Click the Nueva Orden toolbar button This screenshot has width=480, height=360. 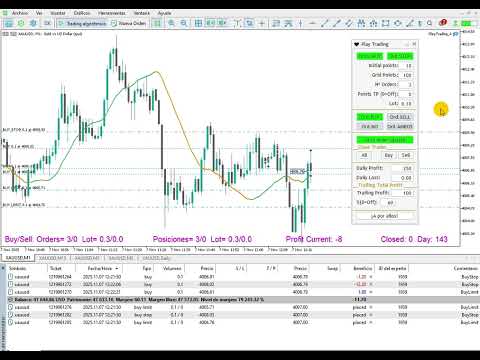[128, 23]
